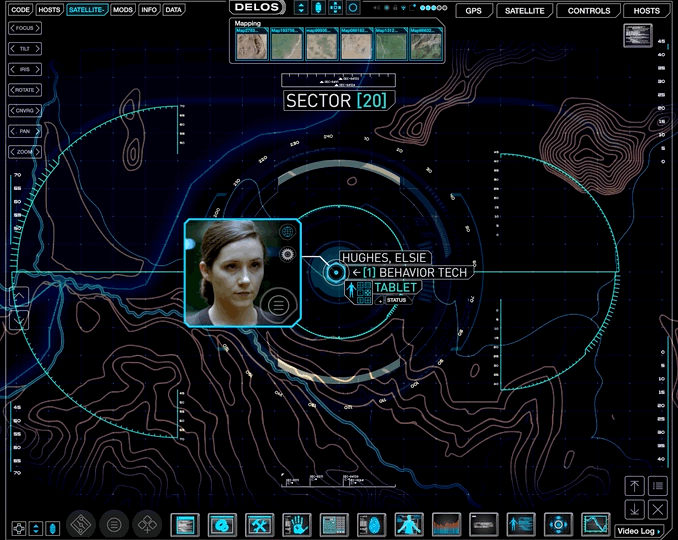
Task: Click the round four-diamonds button
Action: pyautogui.click(x=147, y=525)
